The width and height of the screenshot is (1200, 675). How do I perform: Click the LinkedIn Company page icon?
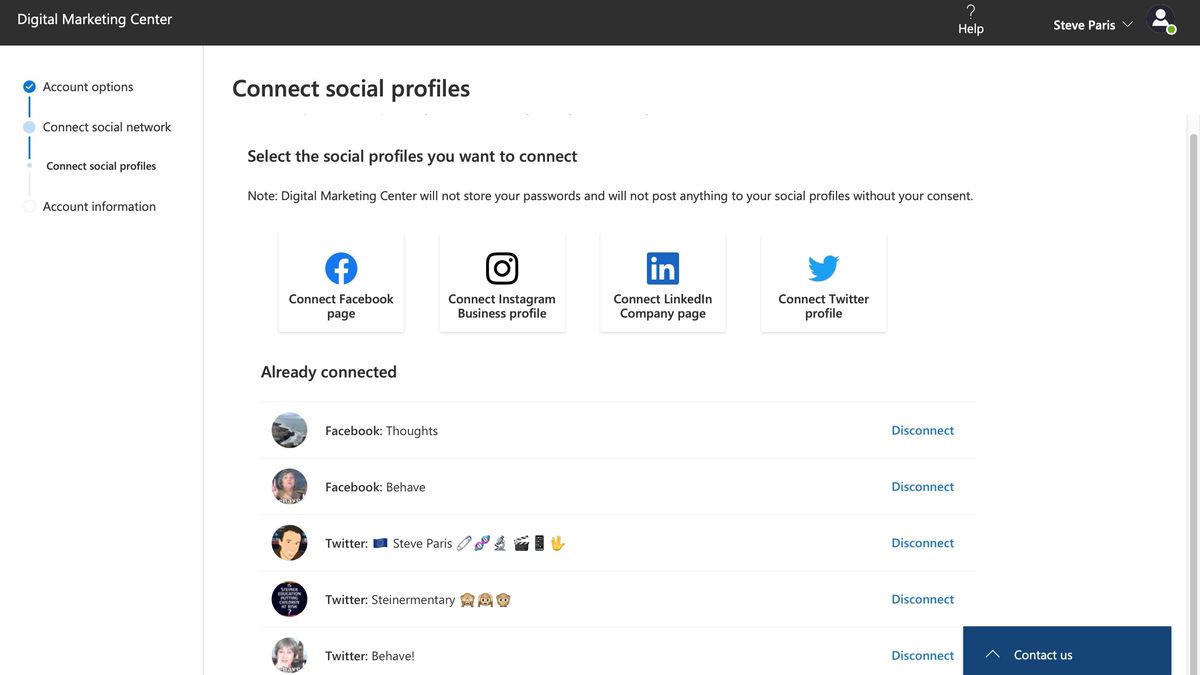pyautogui.click(x=662, y=267)
